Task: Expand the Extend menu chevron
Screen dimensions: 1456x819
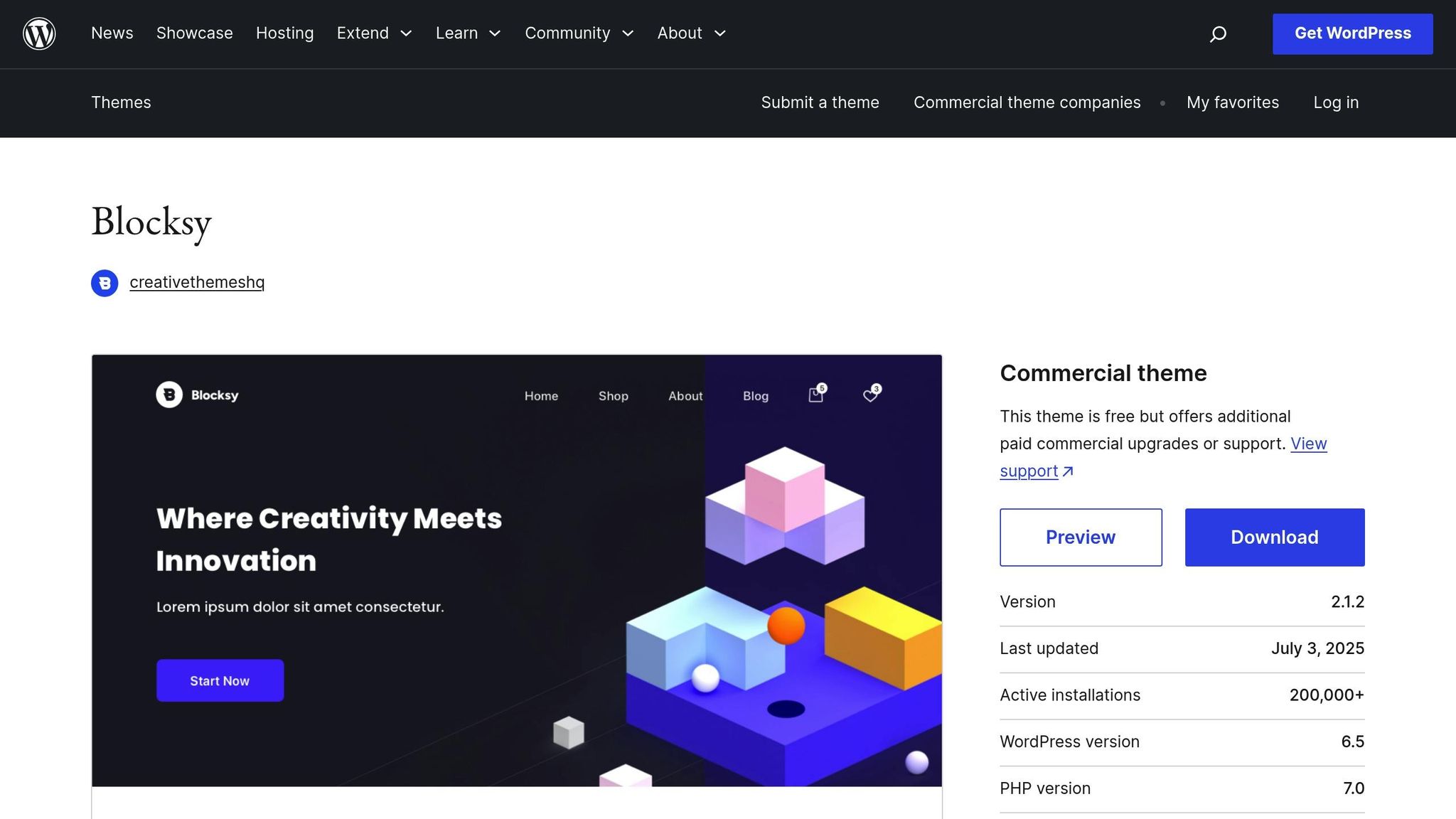Action: click(407, 33)
